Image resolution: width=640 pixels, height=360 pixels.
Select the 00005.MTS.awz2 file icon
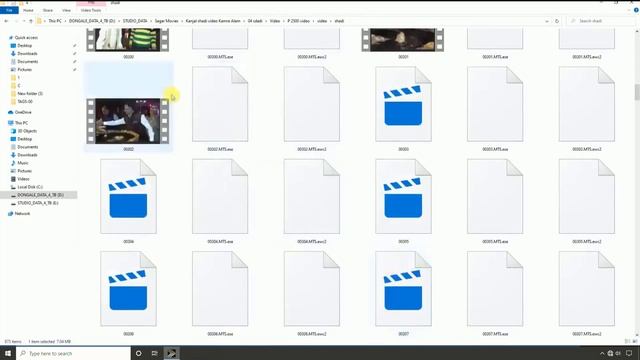(x=587, y=196)
